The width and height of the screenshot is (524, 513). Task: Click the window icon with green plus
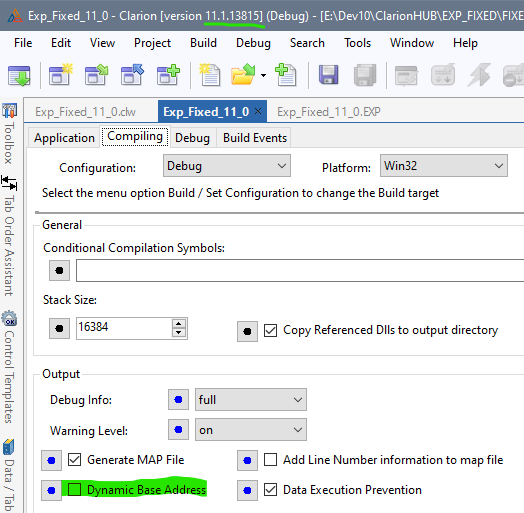168,75
